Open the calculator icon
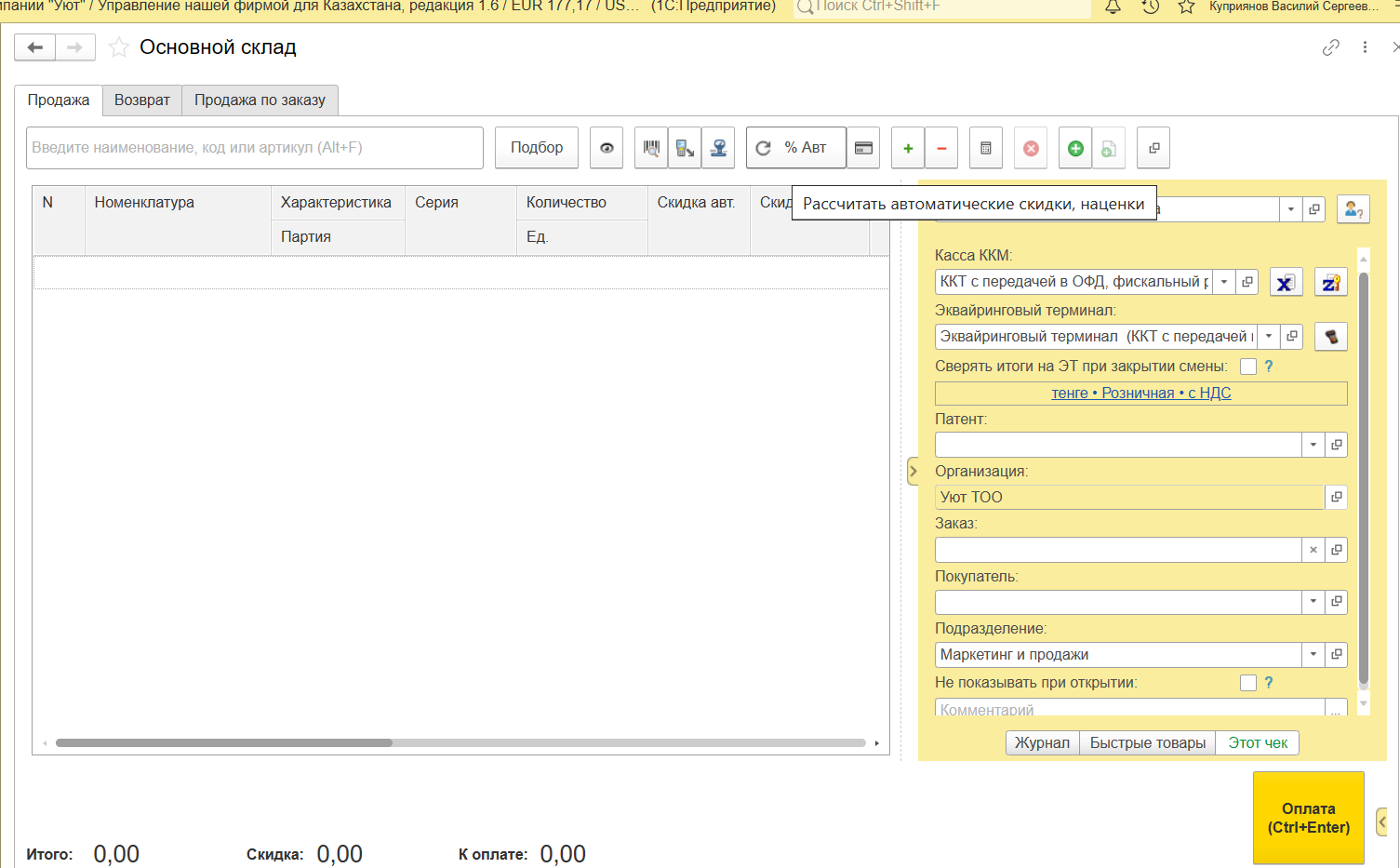 coord(986,148)
